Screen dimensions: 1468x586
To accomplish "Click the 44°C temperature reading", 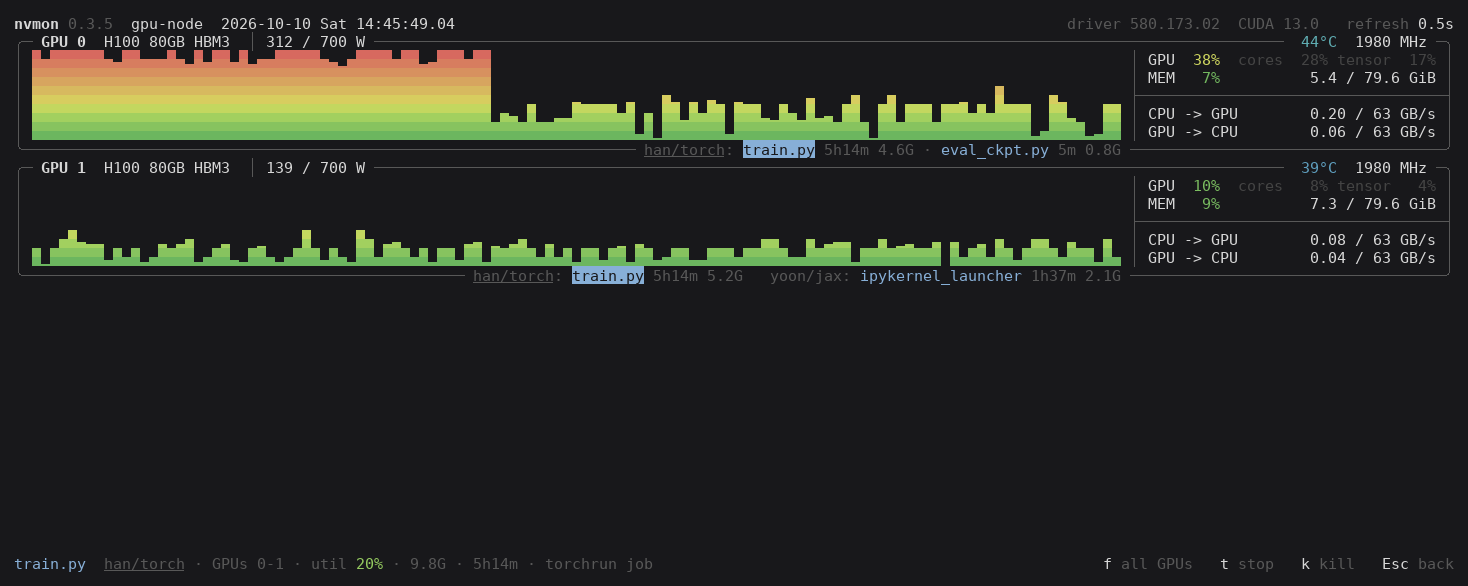I will point(1319,42).
